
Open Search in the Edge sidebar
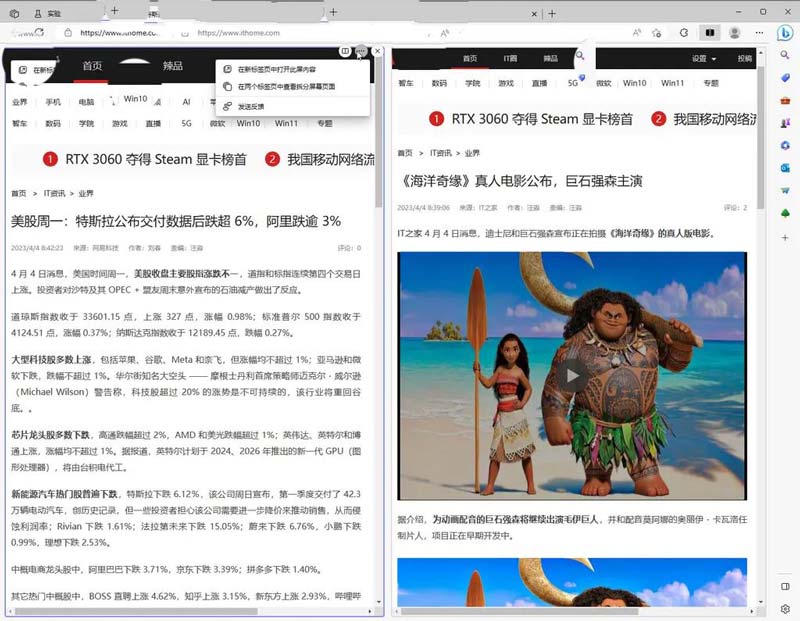point(785,55)
